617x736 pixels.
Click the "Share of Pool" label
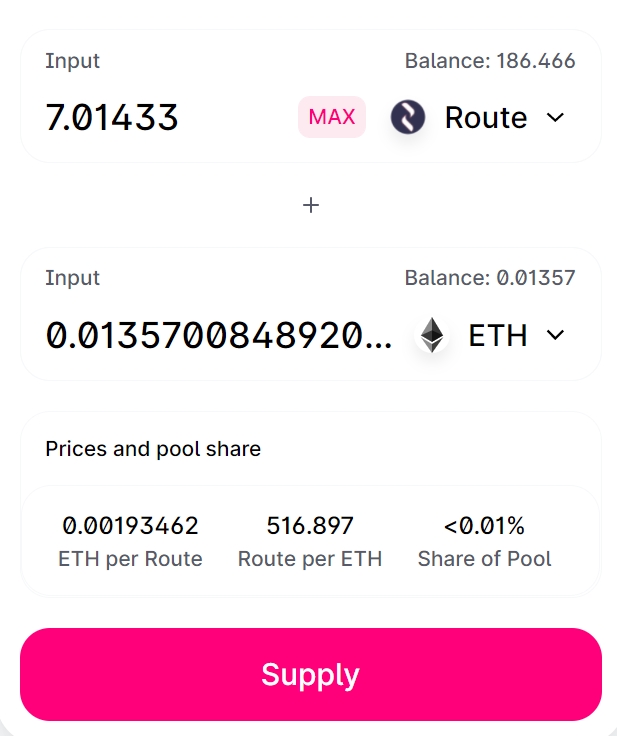[x=484, y=559]
